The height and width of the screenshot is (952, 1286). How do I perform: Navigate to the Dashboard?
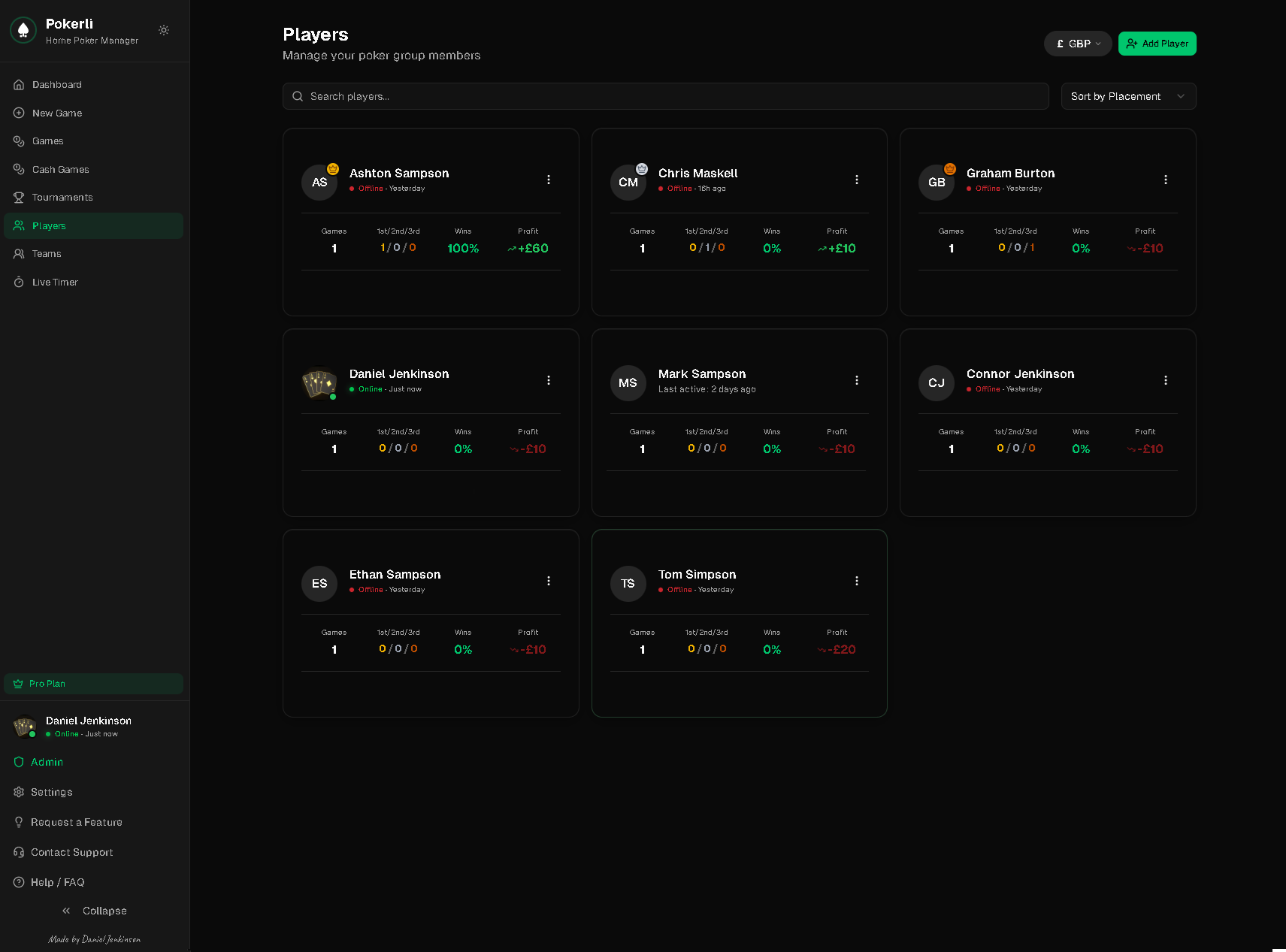(56, 85)
